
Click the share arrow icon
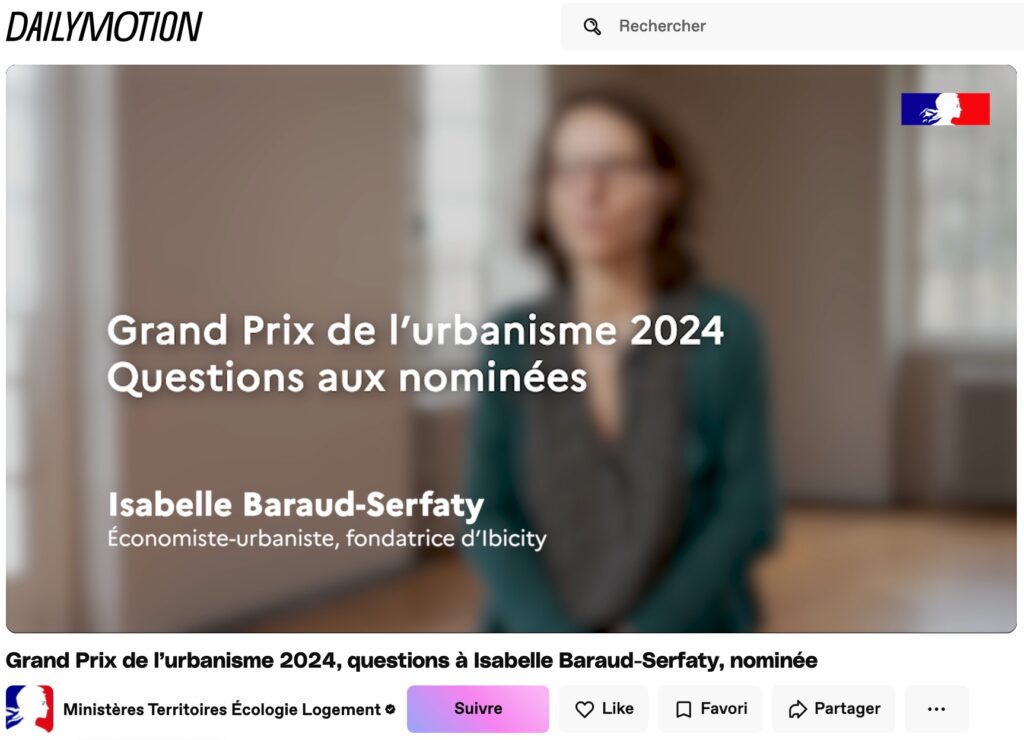pos(797,710)
